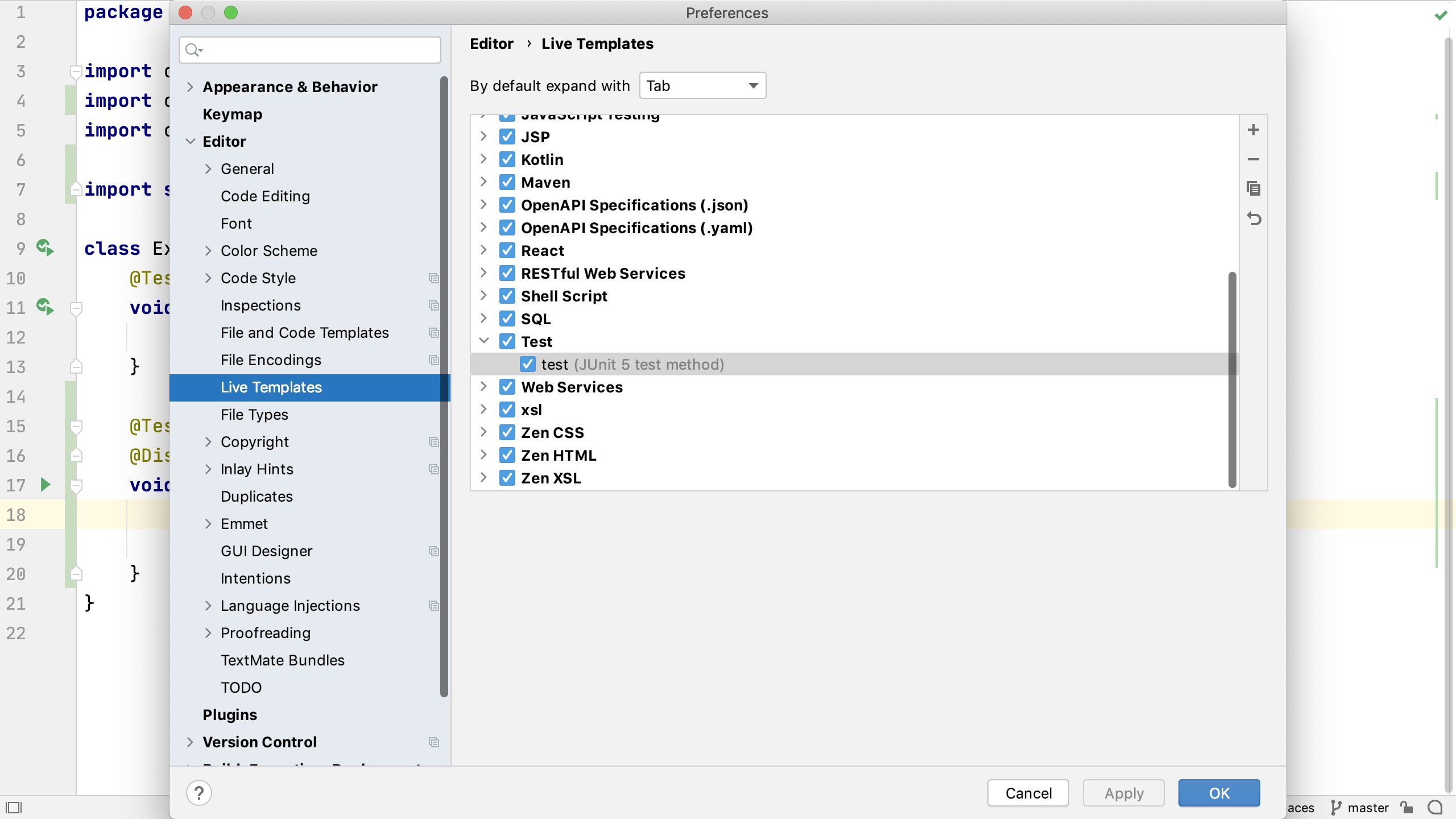The image size is (1456, 819).
Task: Click project-level icon next to File Encodings
Action: click(x=434, y=360)
